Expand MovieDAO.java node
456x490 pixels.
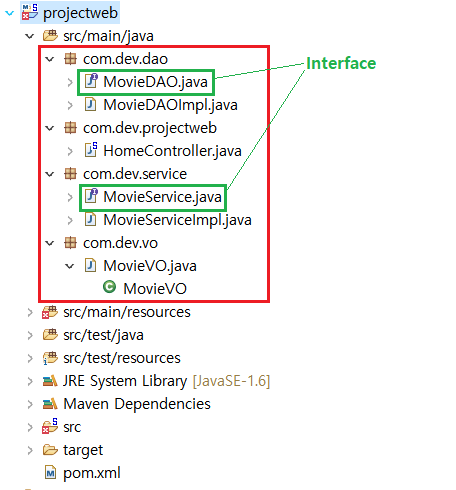[70, 82]
